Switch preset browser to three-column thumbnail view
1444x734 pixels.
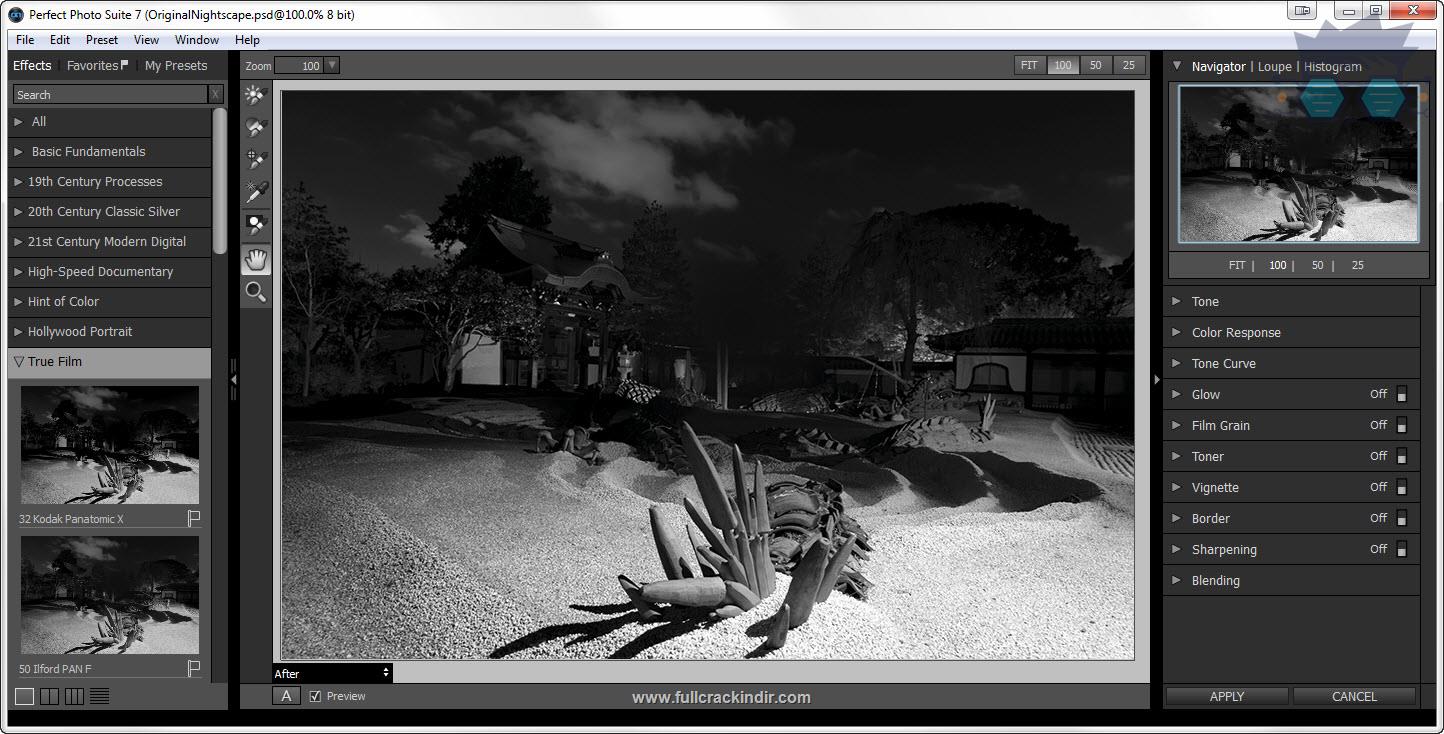pyautogui.click(x=74, y=696)
